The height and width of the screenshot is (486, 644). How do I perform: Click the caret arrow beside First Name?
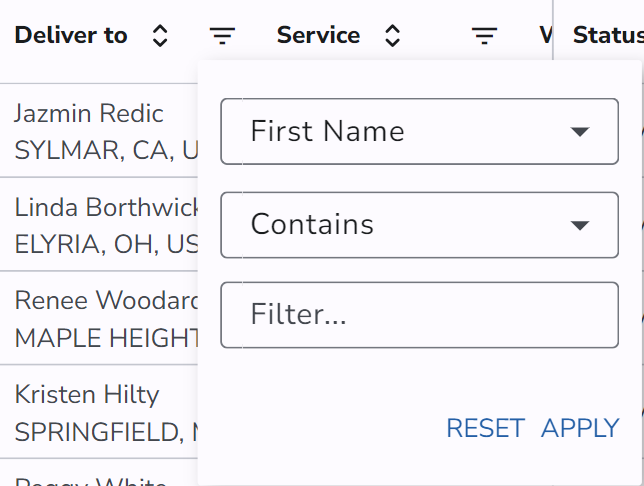click(580, 132)
